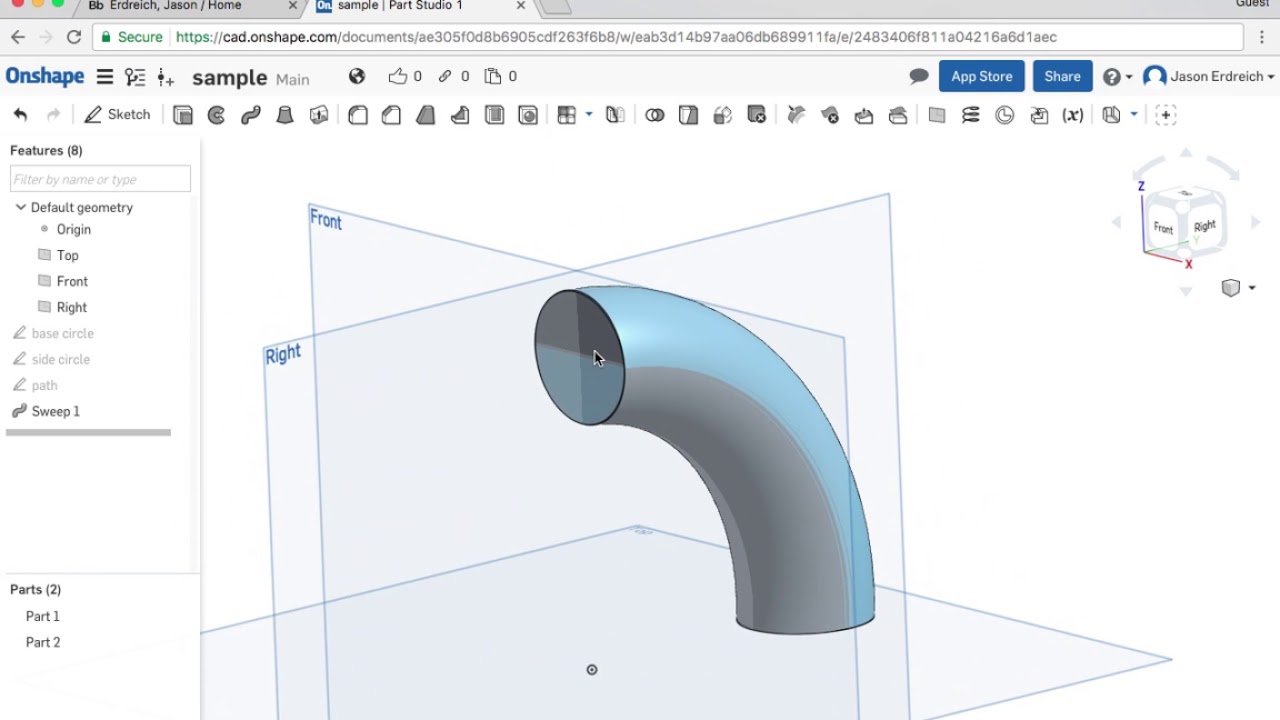This screenshot has width=1280, height=720.
Task: Select the Sweep tool in toolbar
Action: (x=251, y=115)
